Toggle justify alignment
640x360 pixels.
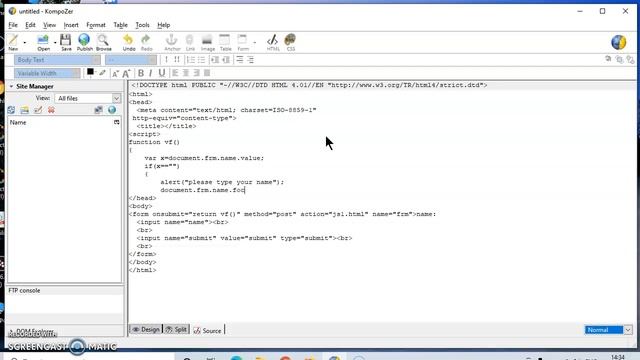(x=207, y=73)
